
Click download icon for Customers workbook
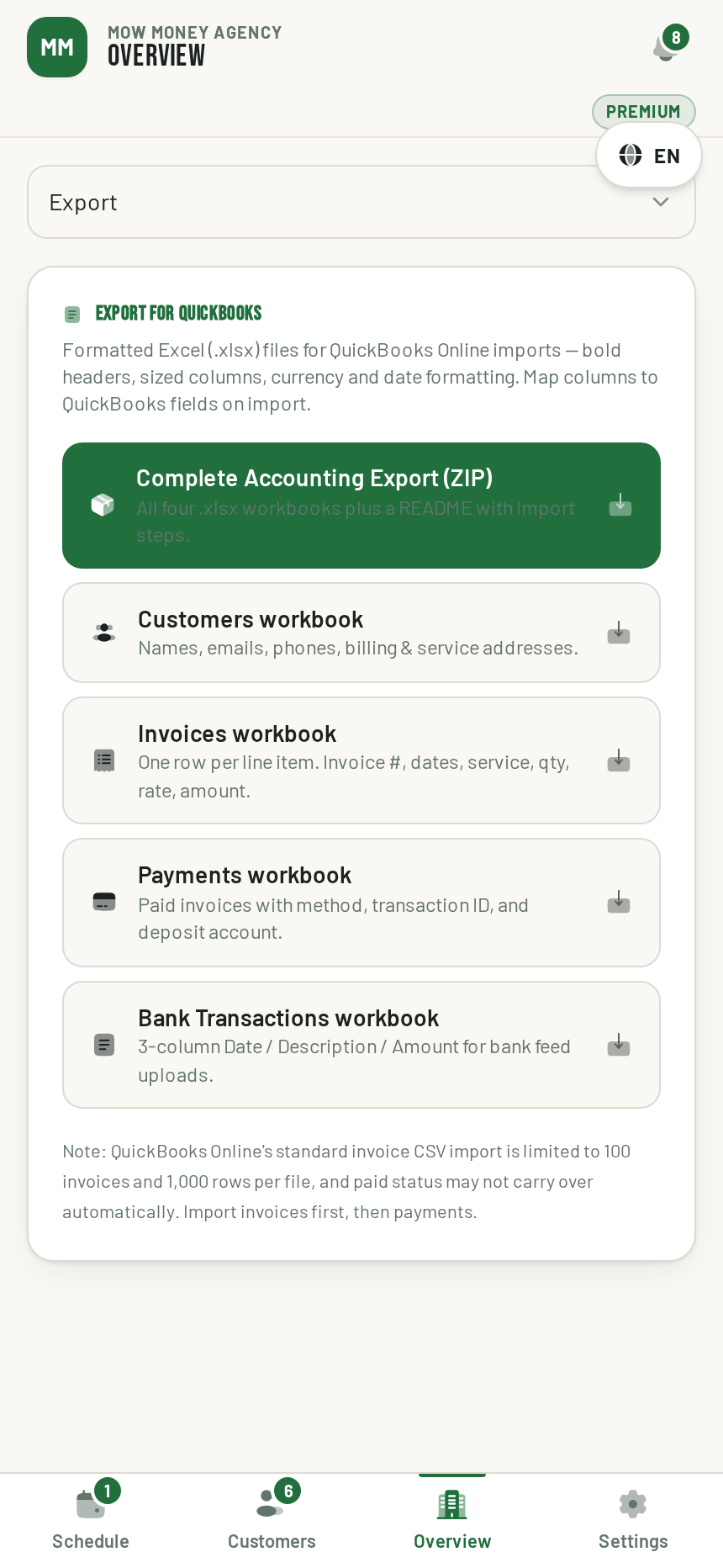point(619,633)
